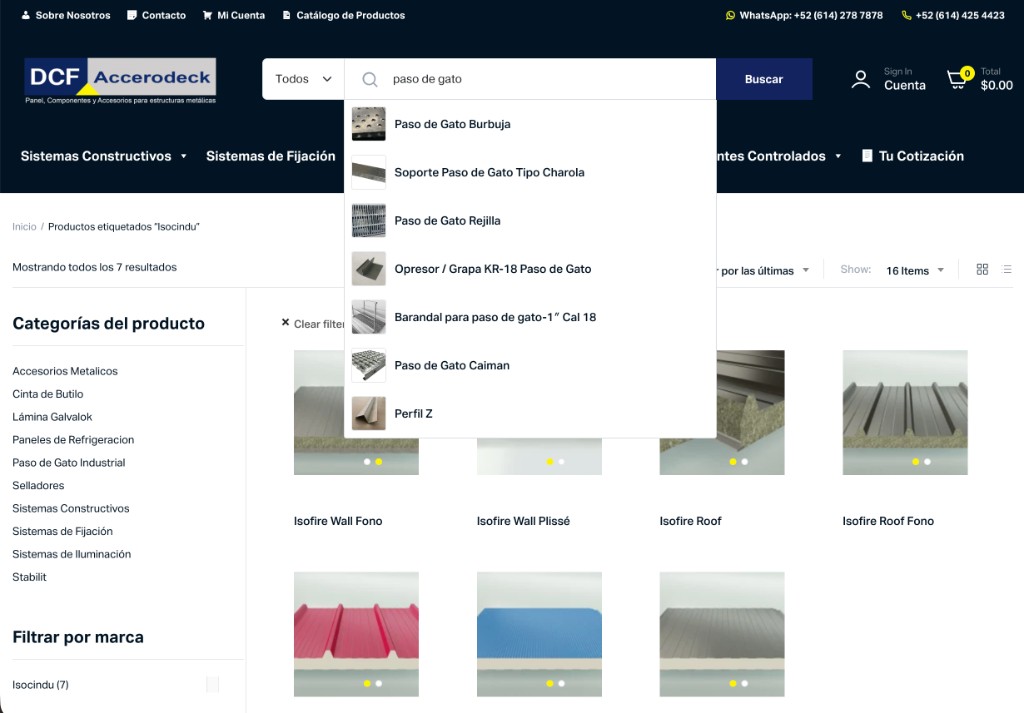Screen dimensions: 1024x713
Task: Select Perfil Z suggestion
Action: 413,414
